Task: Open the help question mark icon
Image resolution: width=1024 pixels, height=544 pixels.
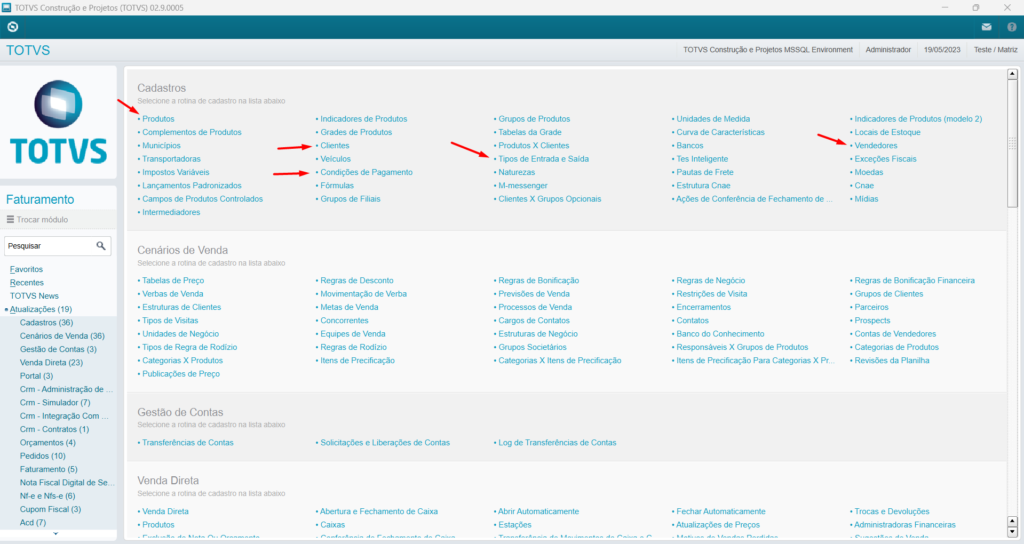Action: (1011, 27)
